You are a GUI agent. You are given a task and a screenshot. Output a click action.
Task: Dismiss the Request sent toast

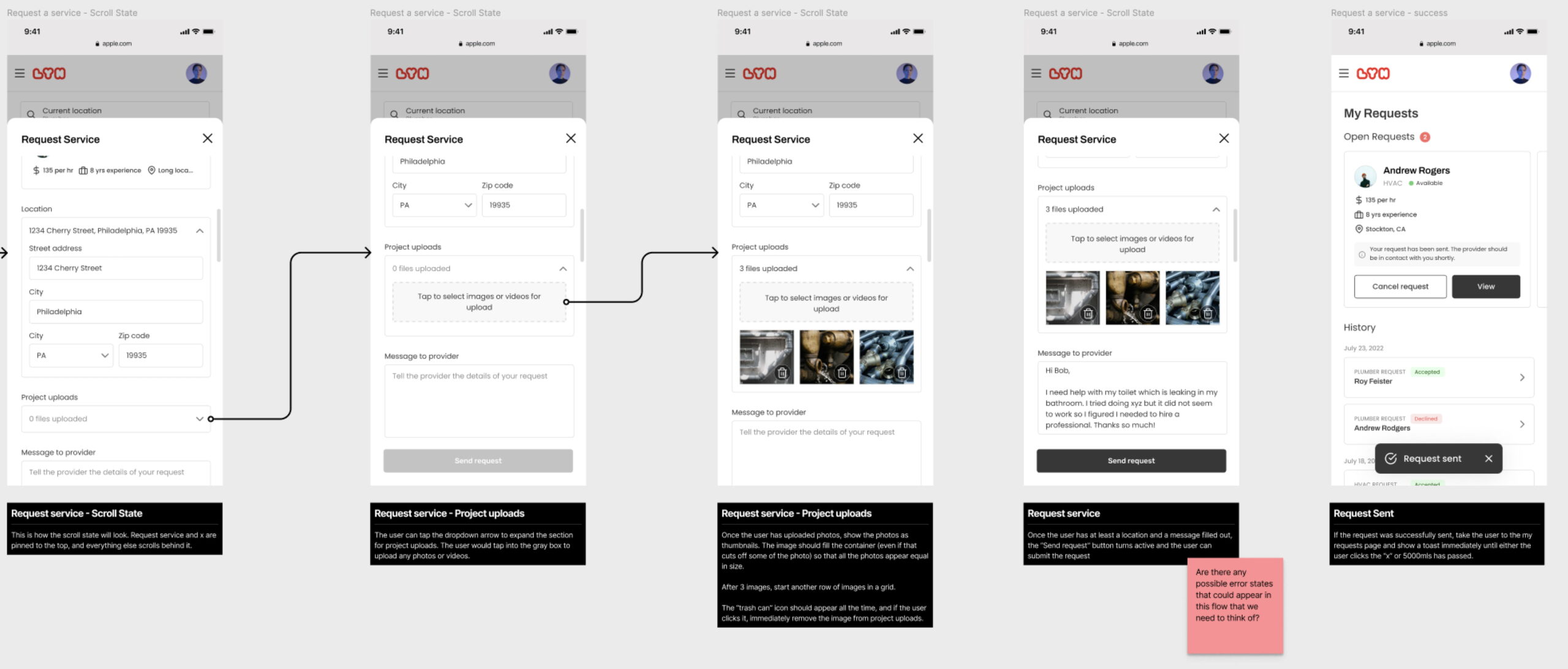(1488, 458)
